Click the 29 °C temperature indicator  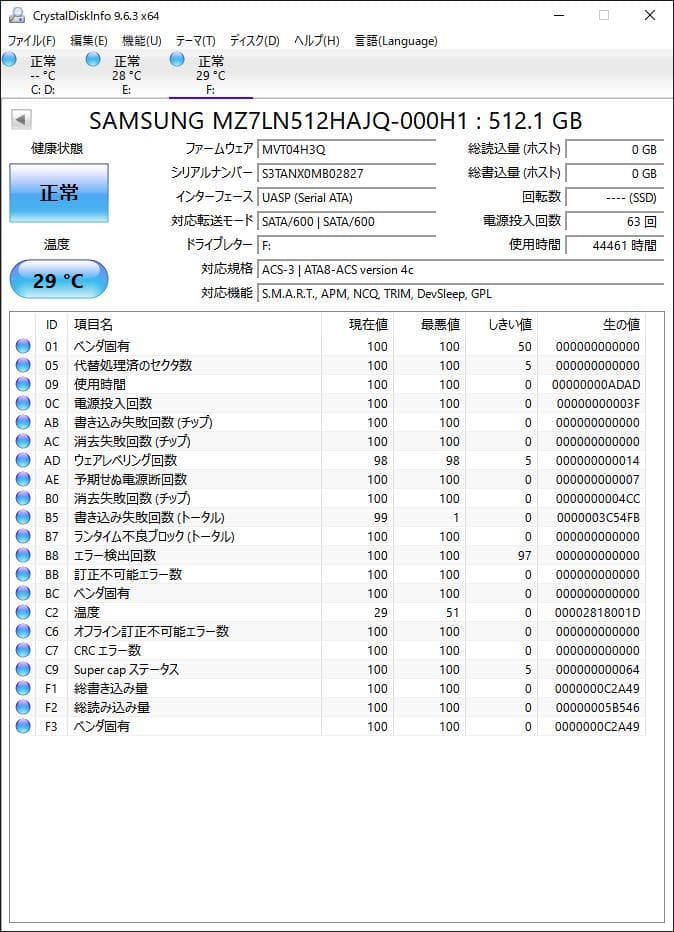[59, 280]
